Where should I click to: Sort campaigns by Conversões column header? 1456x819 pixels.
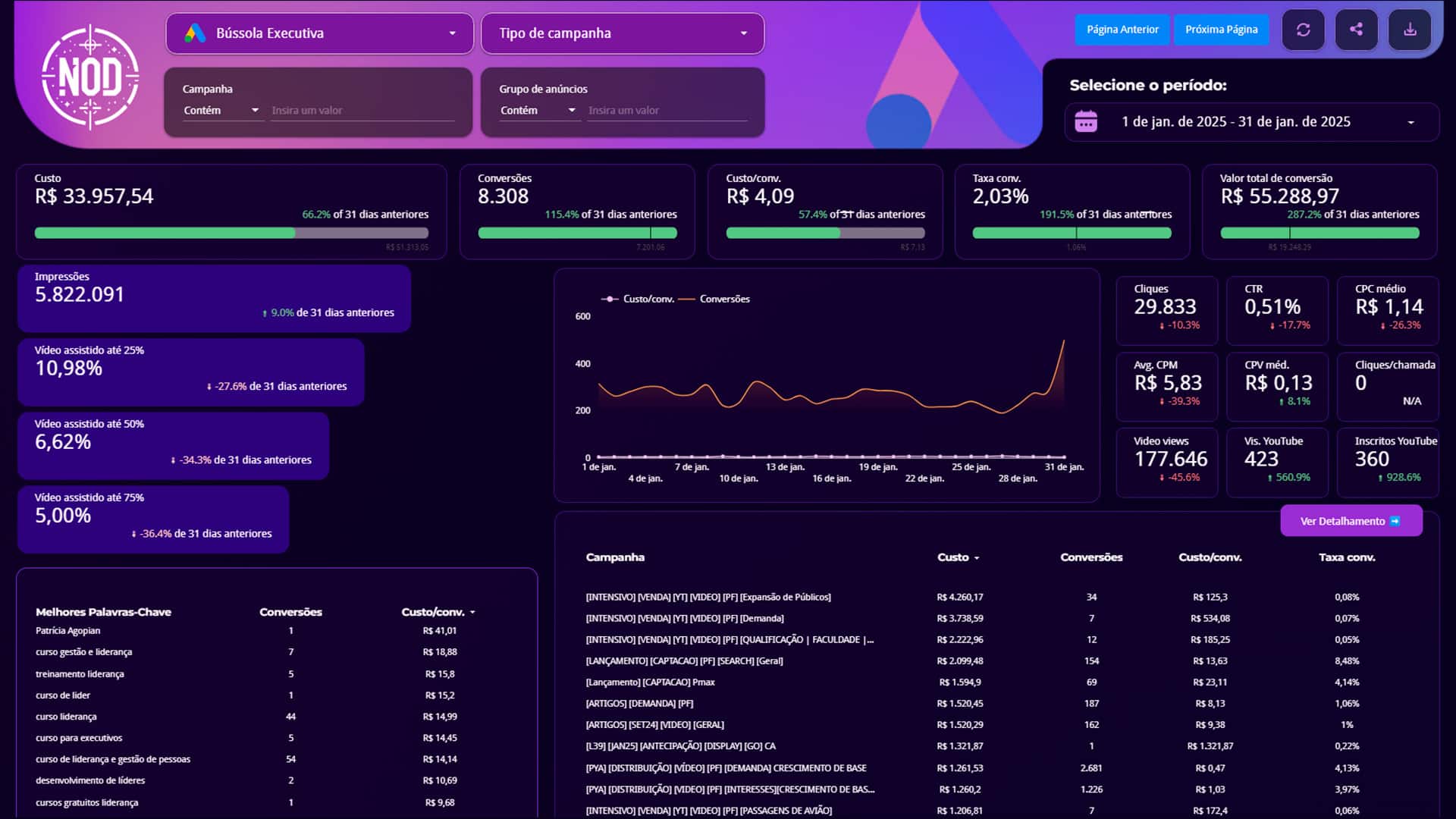click(x=1091, y=557)
